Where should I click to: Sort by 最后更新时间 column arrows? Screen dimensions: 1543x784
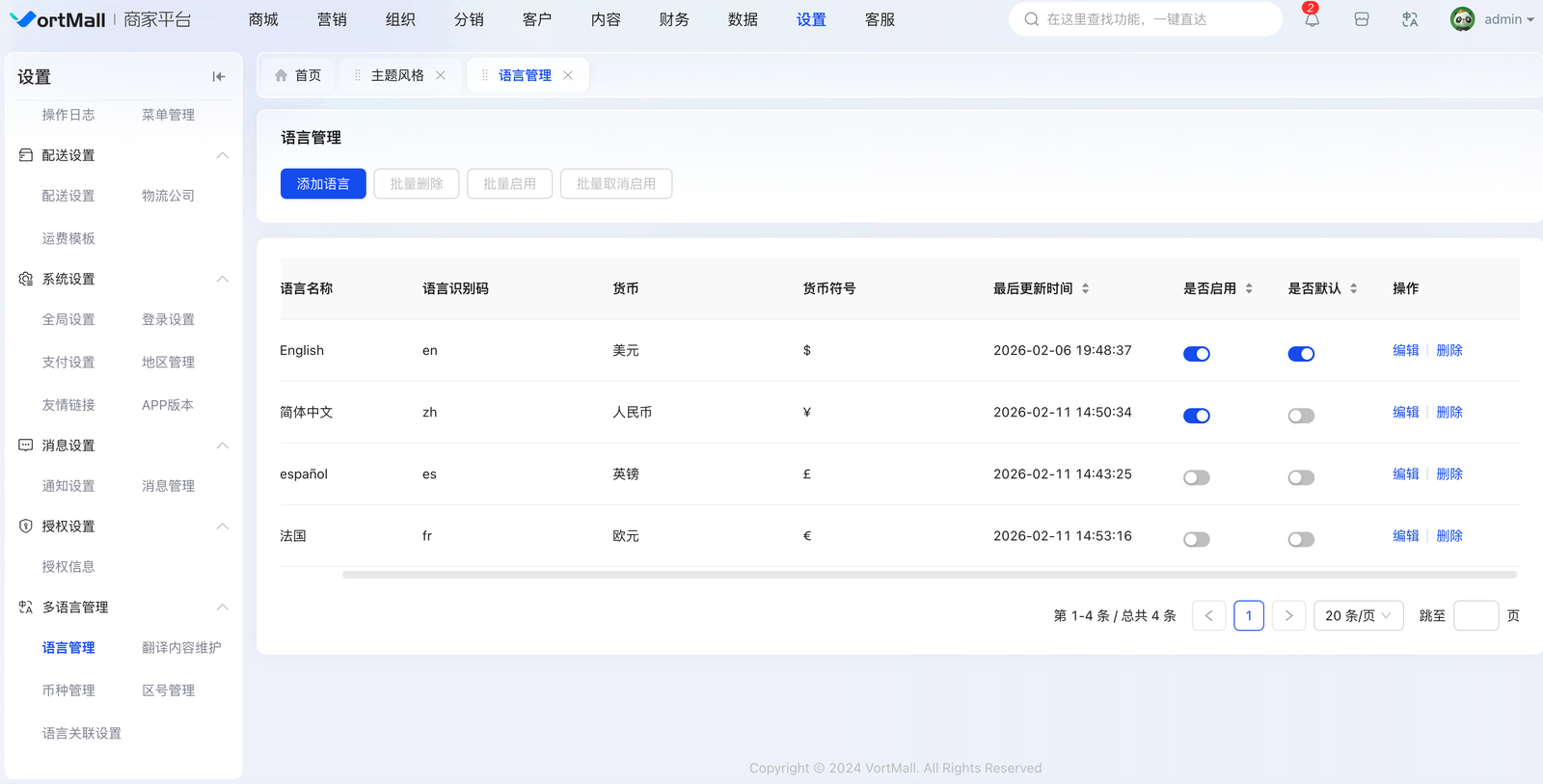1085,288
